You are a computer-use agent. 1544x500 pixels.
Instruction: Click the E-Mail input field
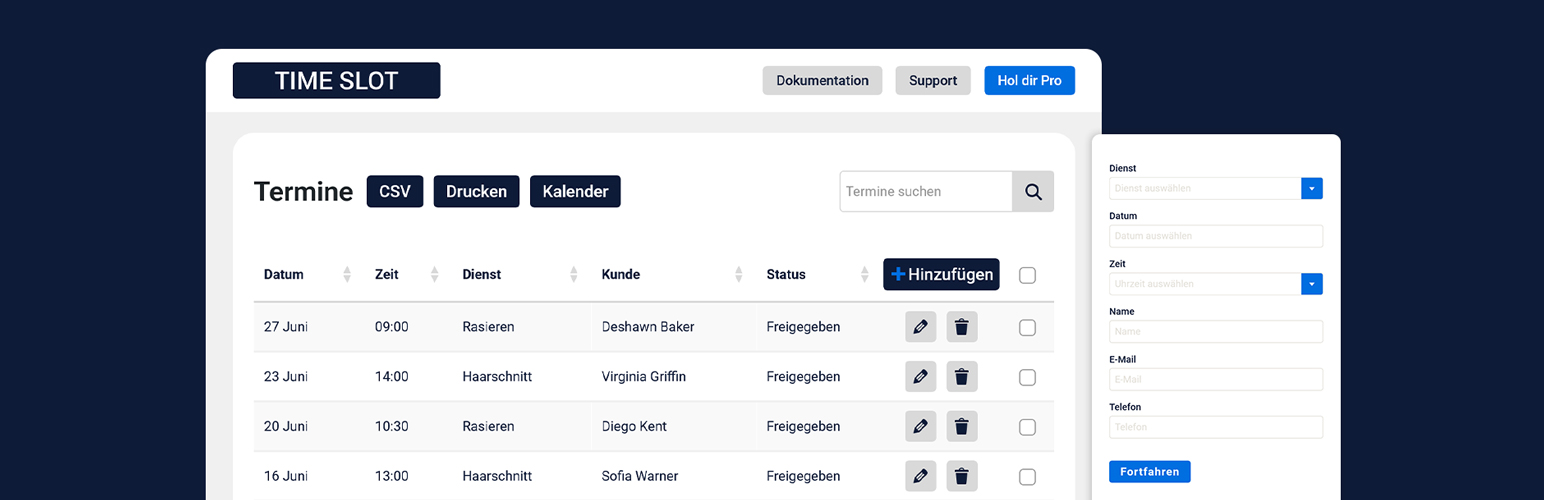coord(1216,379)
